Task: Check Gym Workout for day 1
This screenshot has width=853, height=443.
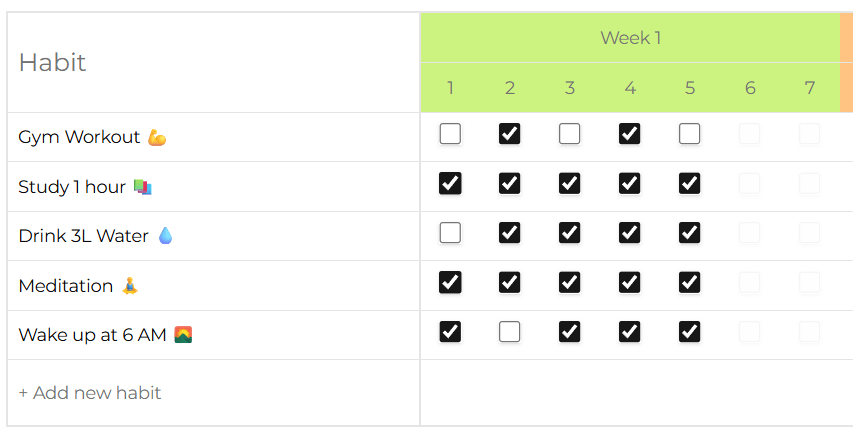Action: [x=450, y=134]
